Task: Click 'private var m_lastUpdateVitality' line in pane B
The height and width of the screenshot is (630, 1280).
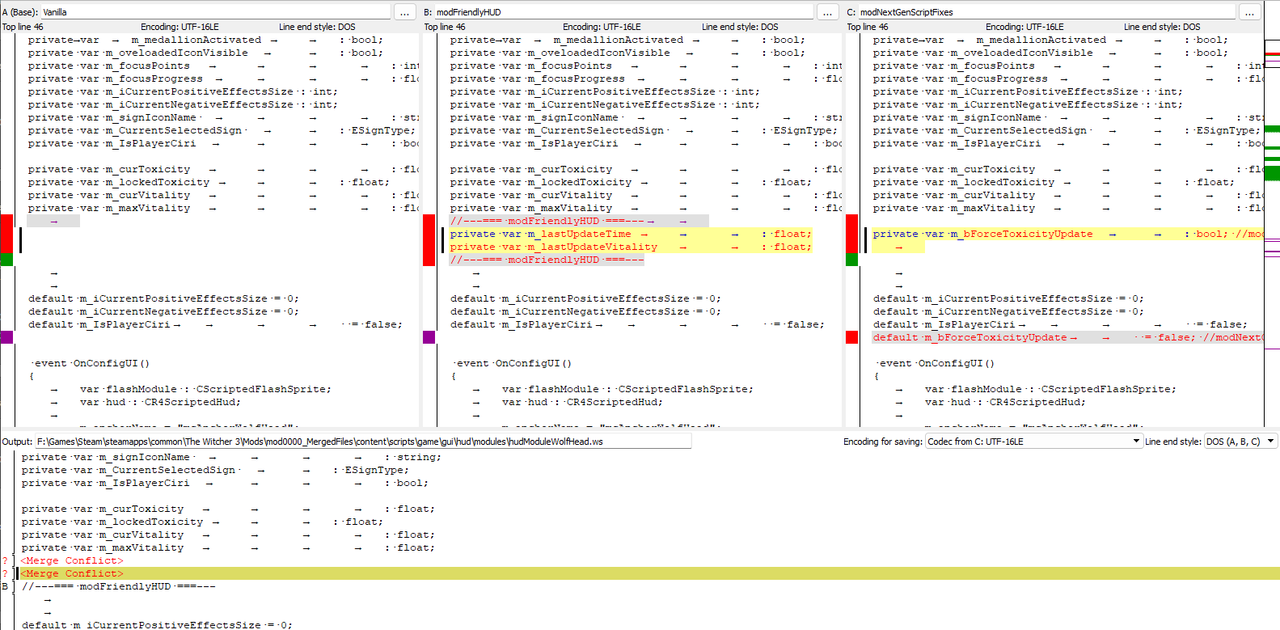Action: click(x=630, y=247)
